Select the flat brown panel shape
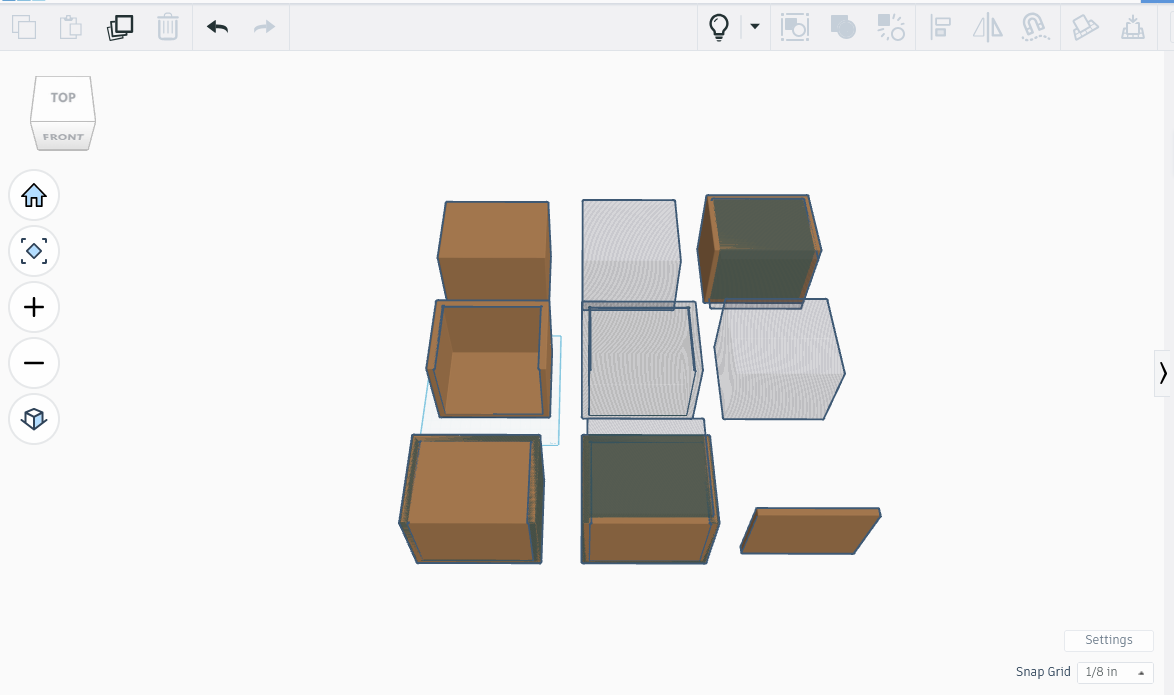Screen dimensions: 1174x695 click(810, 531)
